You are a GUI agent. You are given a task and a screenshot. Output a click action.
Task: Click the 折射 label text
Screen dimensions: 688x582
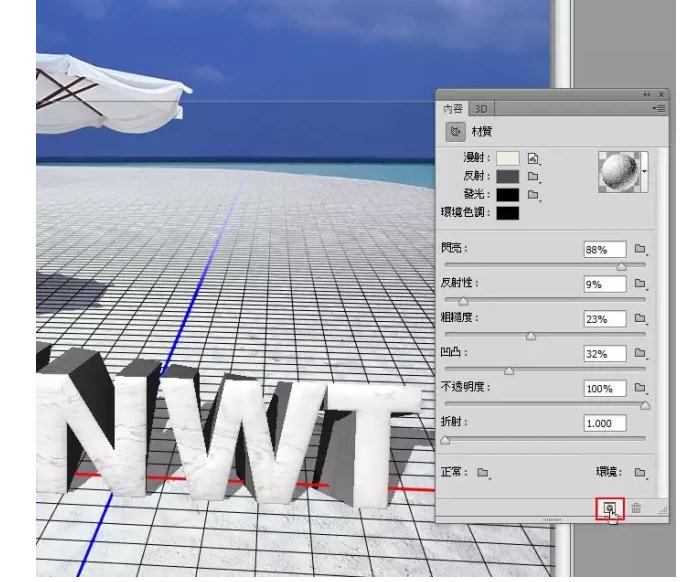click(x=452, y=422)
